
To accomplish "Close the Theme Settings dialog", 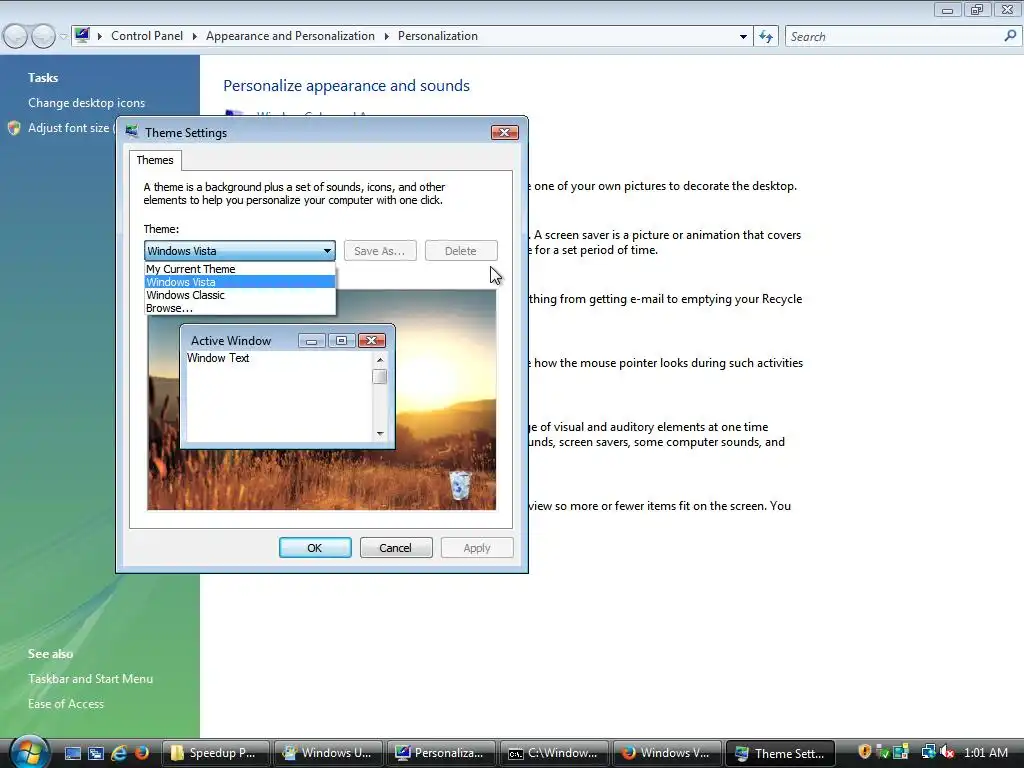I will pyautogui.click(x=505, y=133).
